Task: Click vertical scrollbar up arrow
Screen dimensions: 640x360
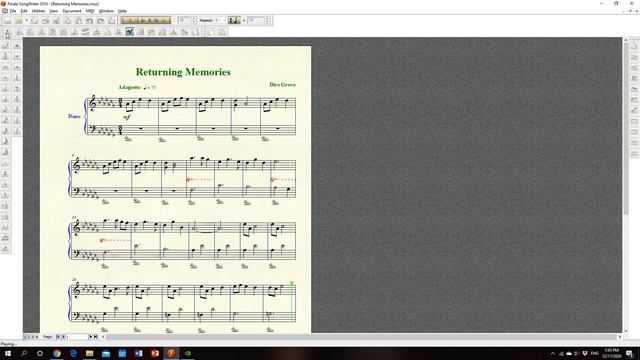Action: point(626,40)
